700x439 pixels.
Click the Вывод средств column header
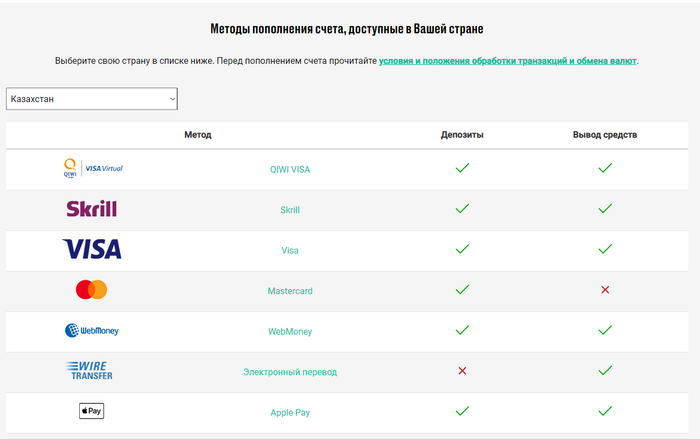(x=605, y=134)
